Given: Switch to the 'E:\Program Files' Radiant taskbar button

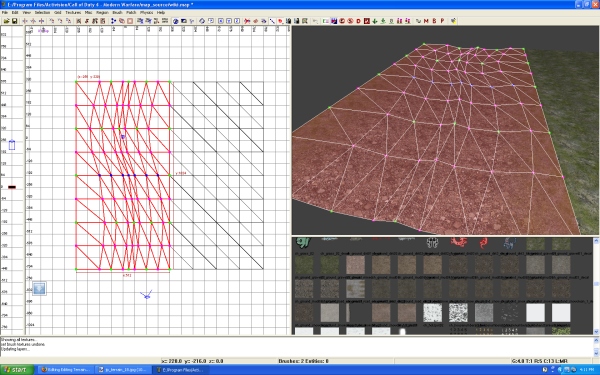Looking at the screenshot, I should [x=181, y=370].
